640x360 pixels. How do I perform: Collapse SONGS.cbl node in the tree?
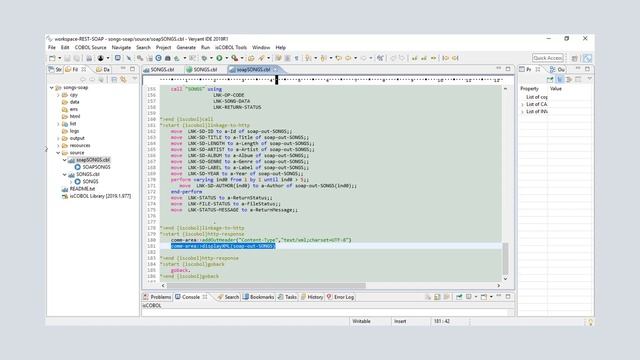point(65,175)
